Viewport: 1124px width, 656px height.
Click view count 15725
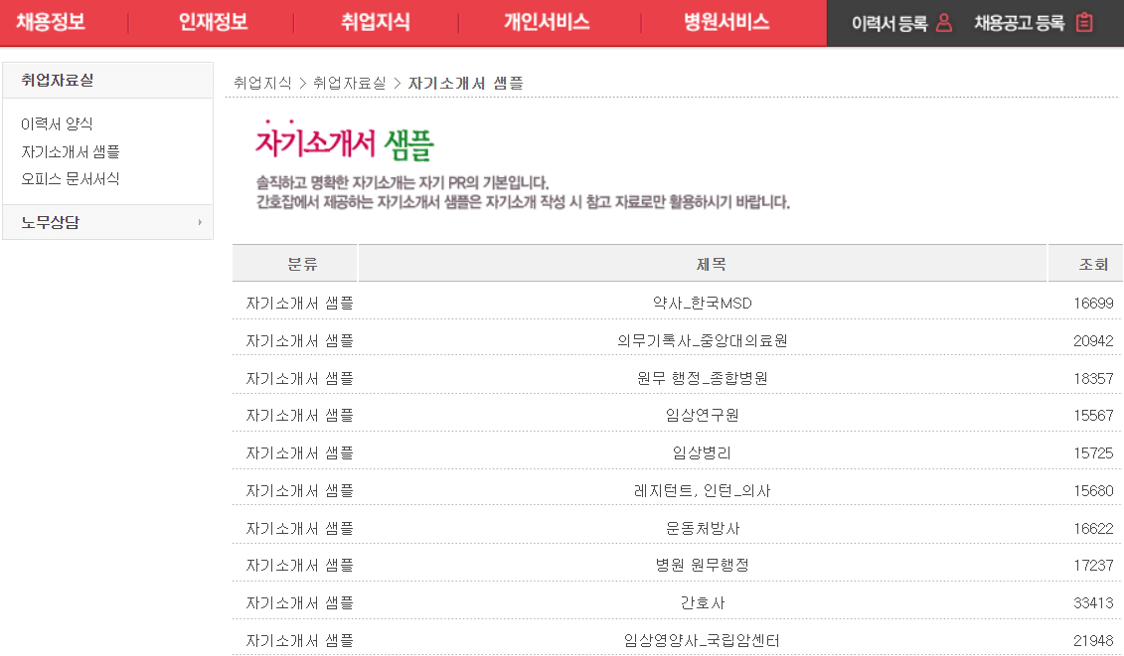[x=1093, y=453]
